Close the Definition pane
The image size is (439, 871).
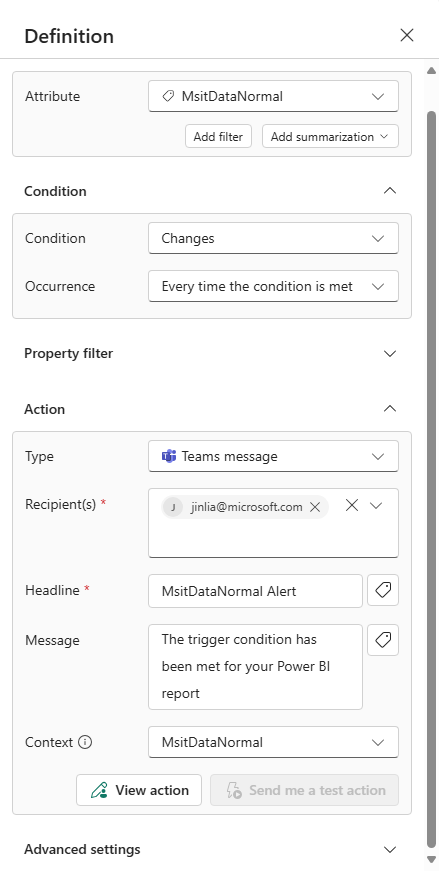[407, 36]
